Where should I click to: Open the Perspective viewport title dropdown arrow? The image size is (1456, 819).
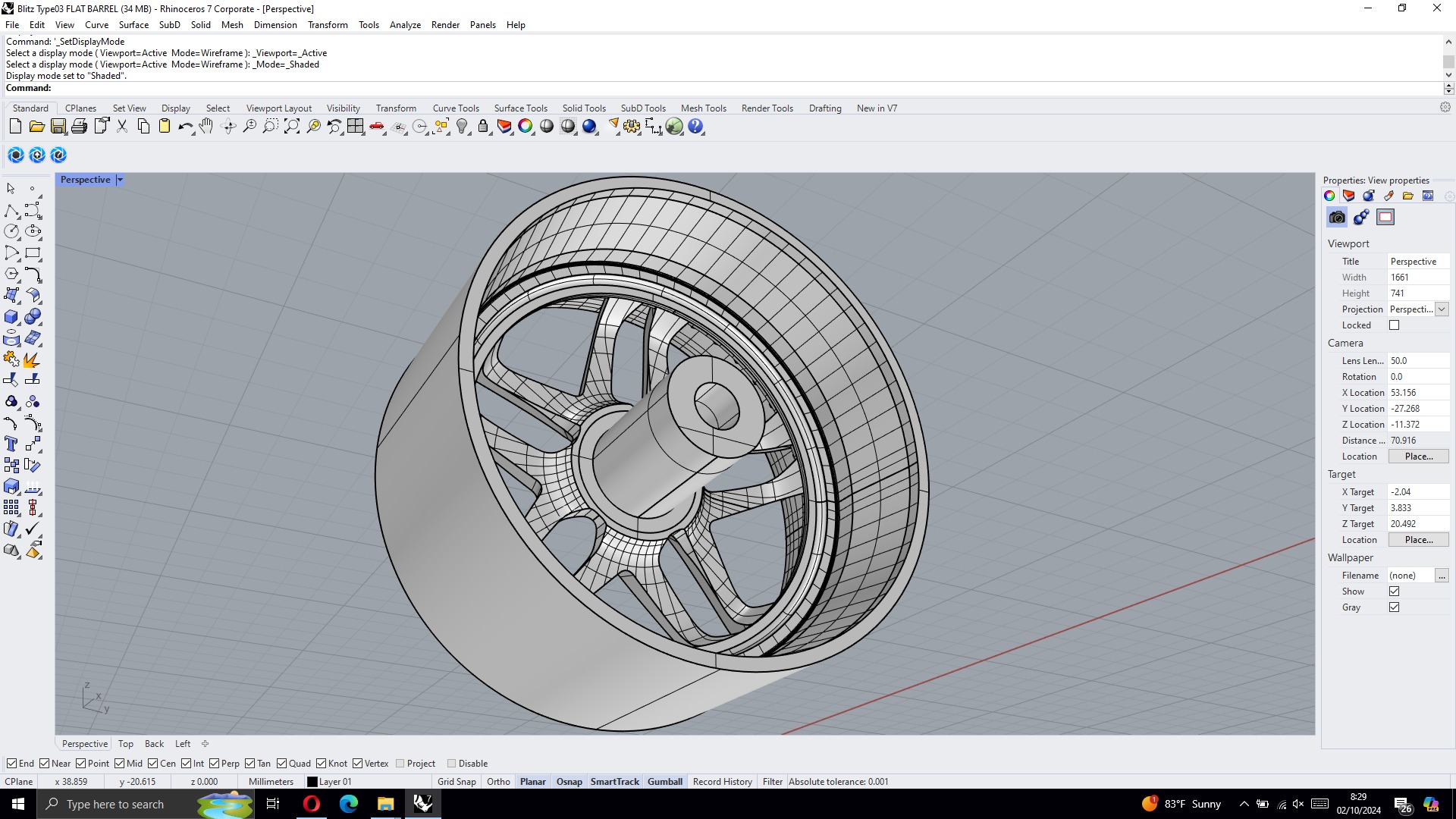(120, 180)
